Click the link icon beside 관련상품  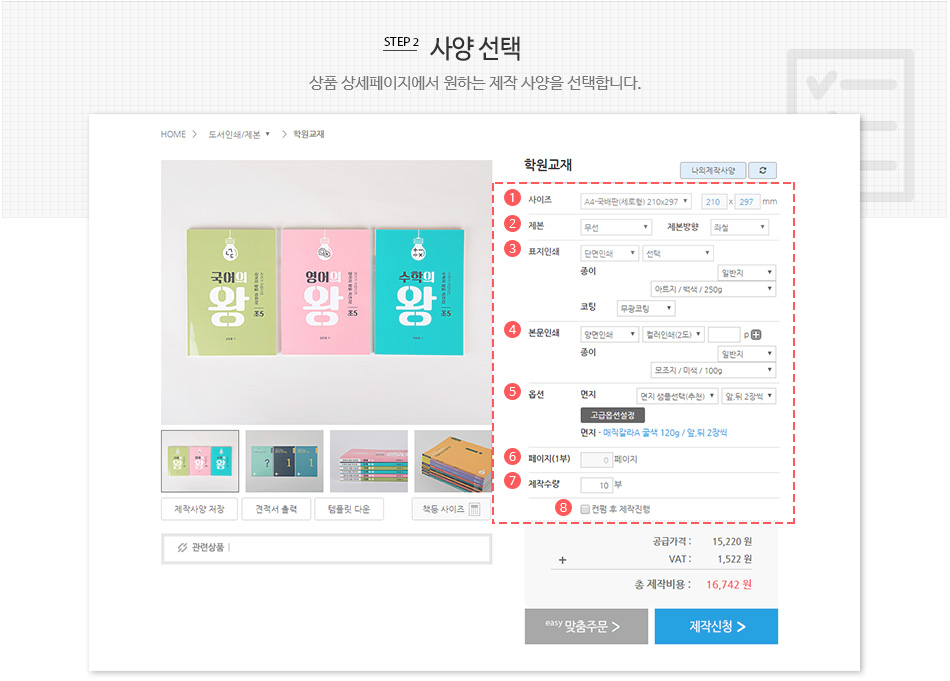(x=181, y=548)
